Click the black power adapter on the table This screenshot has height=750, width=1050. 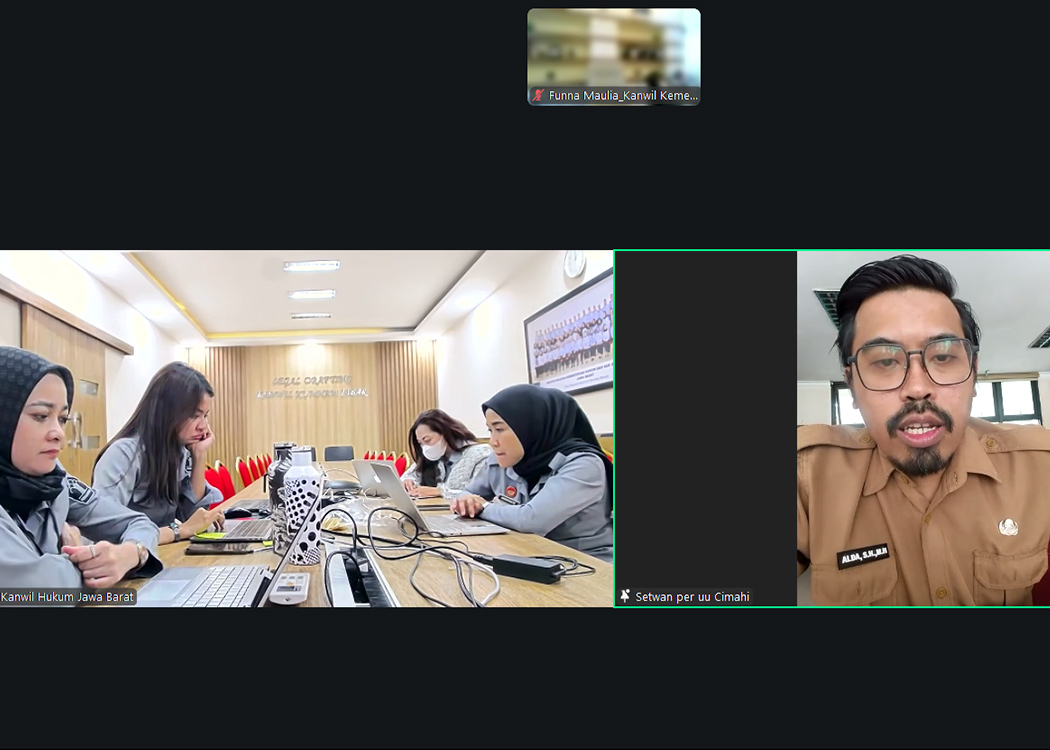point(527,568)
